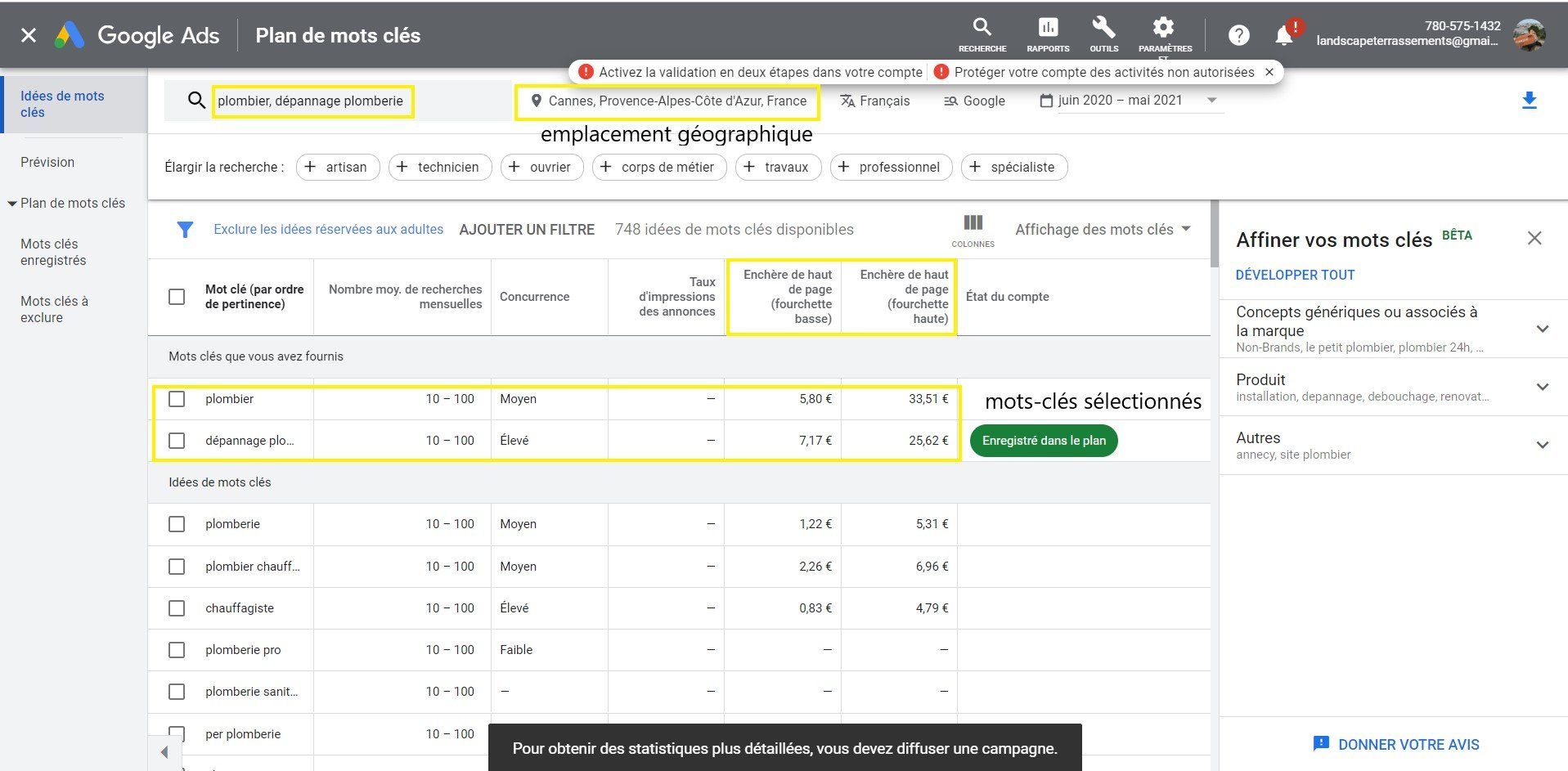The width and height of the screenshot is (1568, 771).
Task: Open the Paramètres gear icon
Action: click(1163, 27)
